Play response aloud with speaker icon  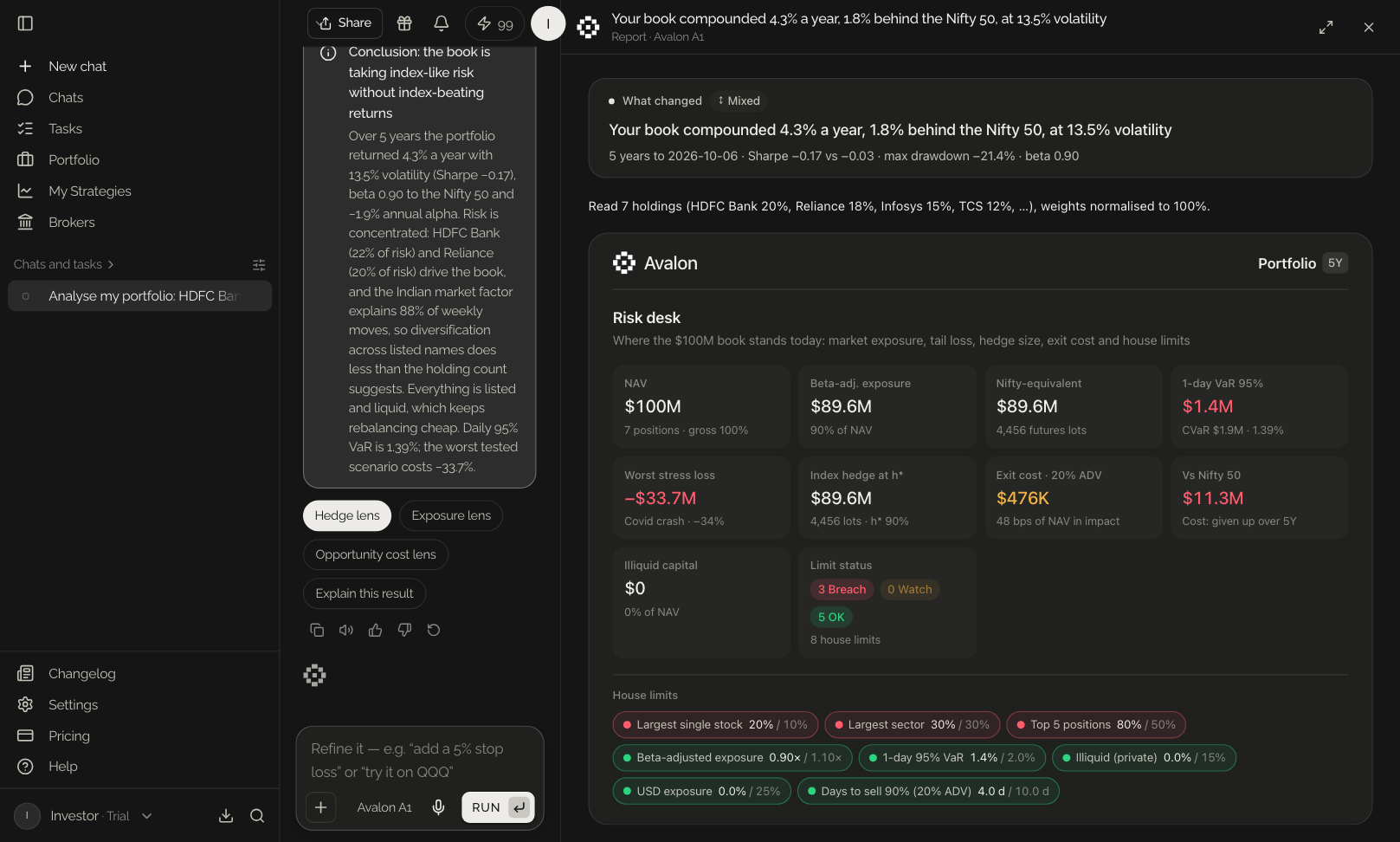pos(346,631)
